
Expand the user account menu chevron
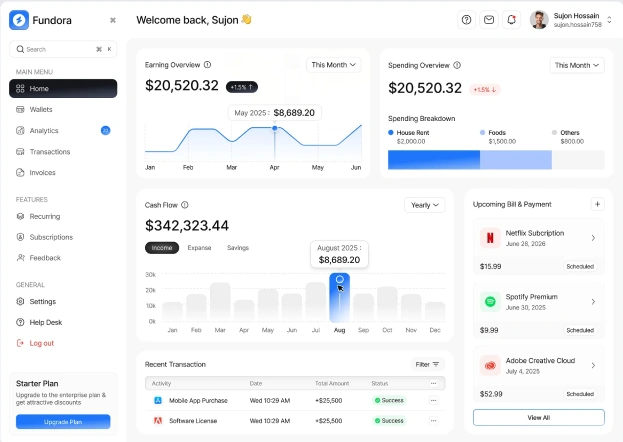pos(609,19)
